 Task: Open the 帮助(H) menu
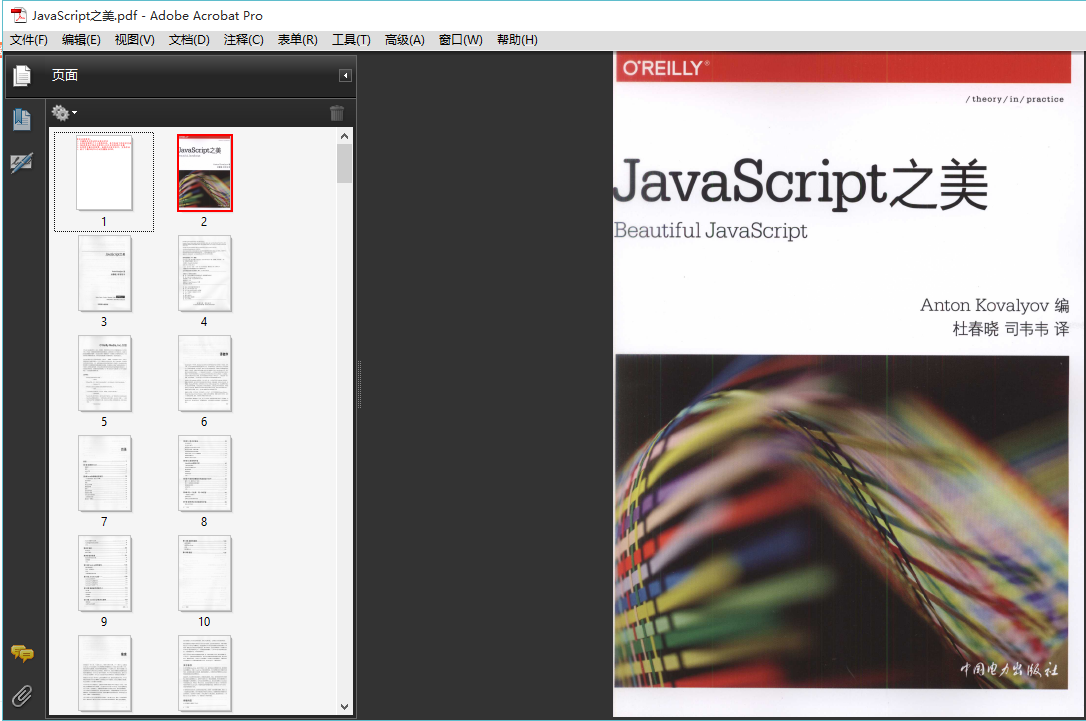pos(517,40)
